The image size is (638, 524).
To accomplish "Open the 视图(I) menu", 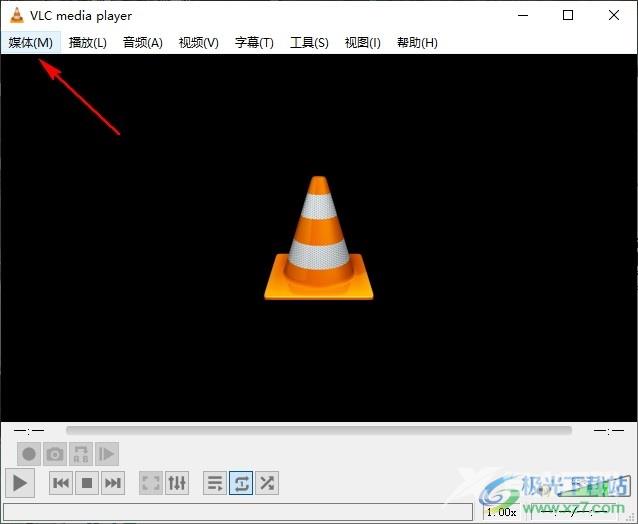I will [362, 42].
